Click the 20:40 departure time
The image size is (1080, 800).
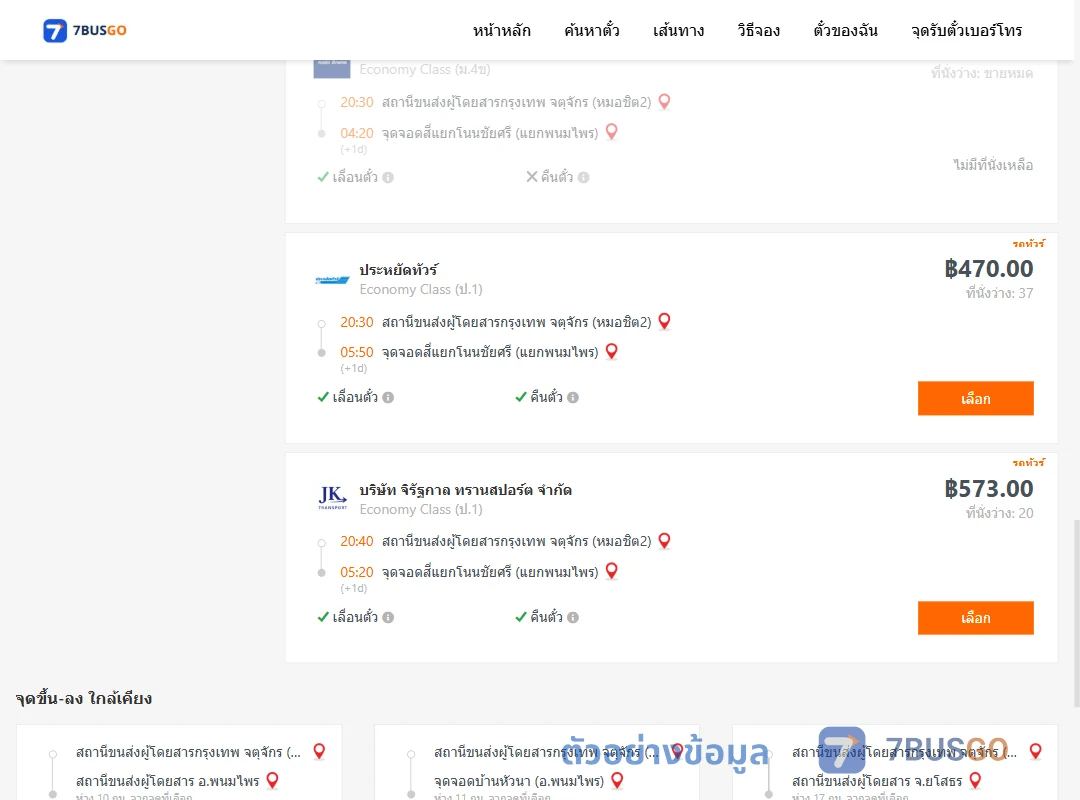pos(357,542)
